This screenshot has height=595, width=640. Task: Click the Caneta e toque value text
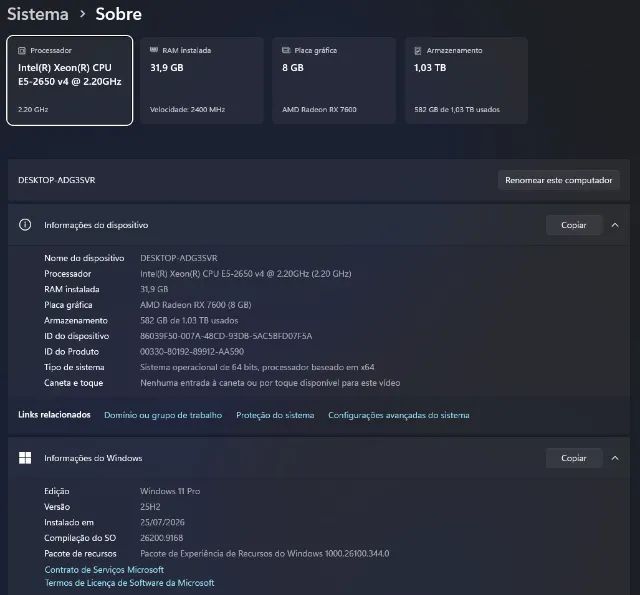pos(270,383)
